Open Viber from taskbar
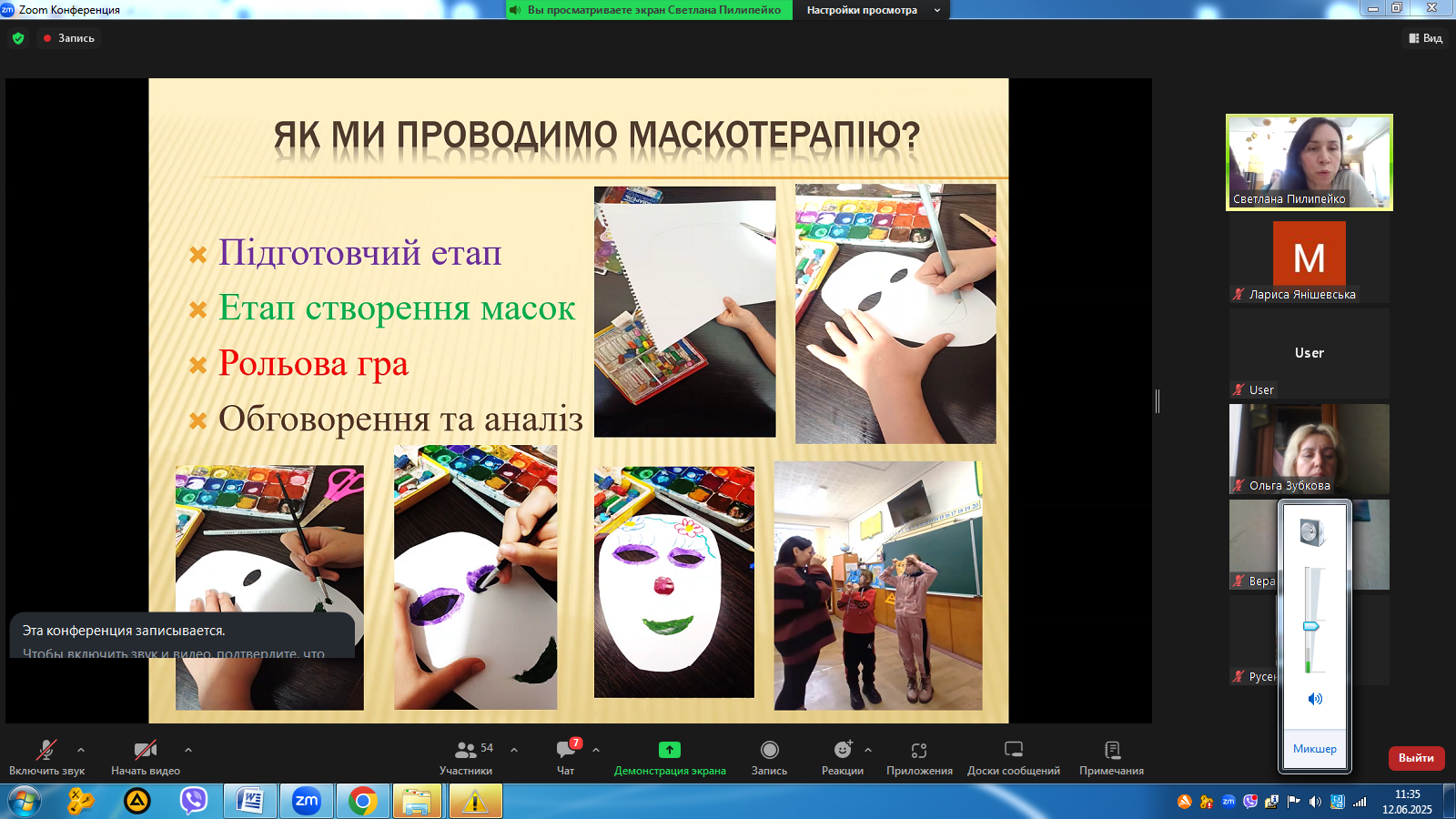This screenshot has width=1456, height=819. click(194, 802)
